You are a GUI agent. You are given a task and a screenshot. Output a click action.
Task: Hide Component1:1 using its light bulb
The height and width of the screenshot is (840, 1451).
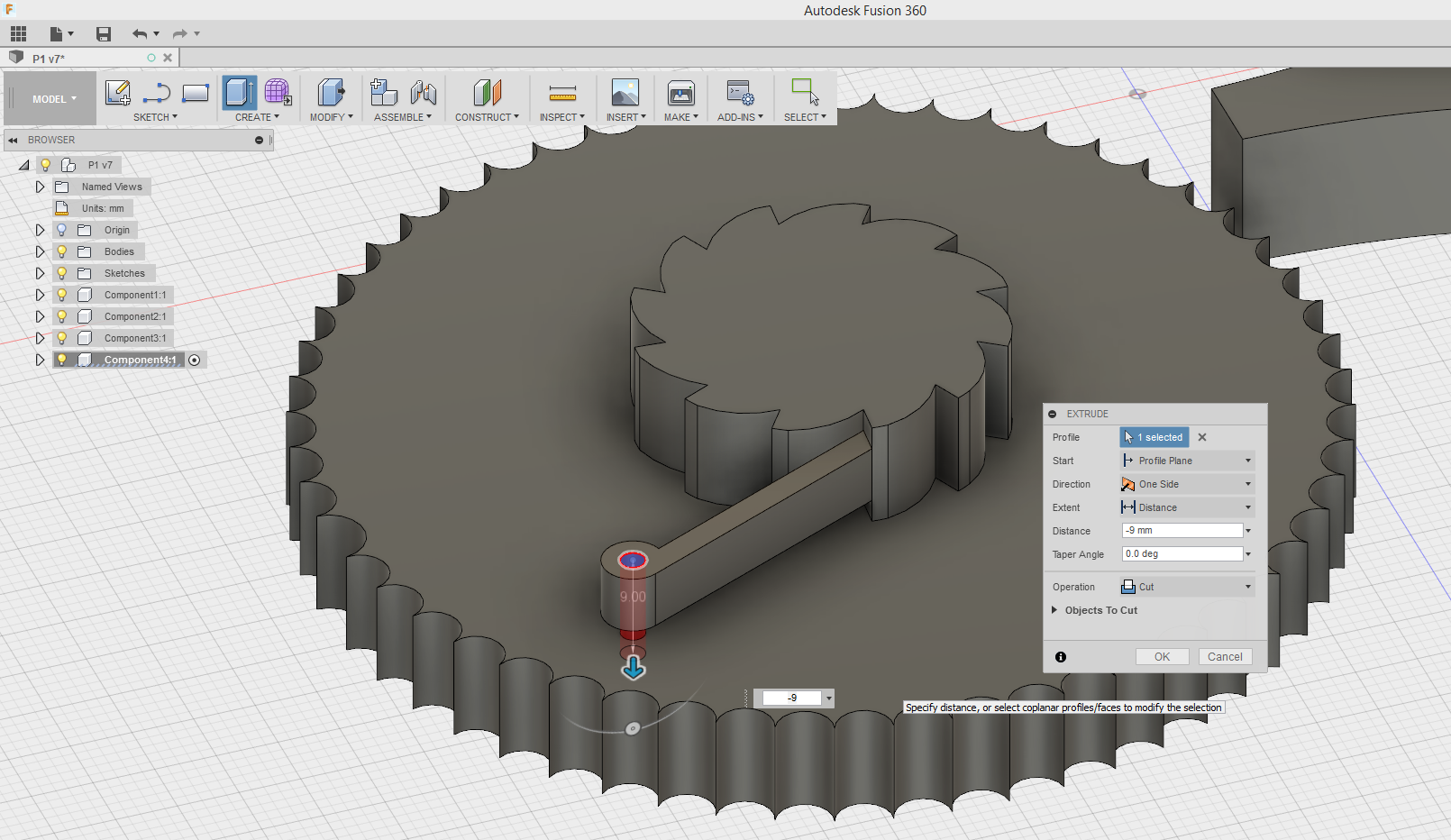[62, 295]
